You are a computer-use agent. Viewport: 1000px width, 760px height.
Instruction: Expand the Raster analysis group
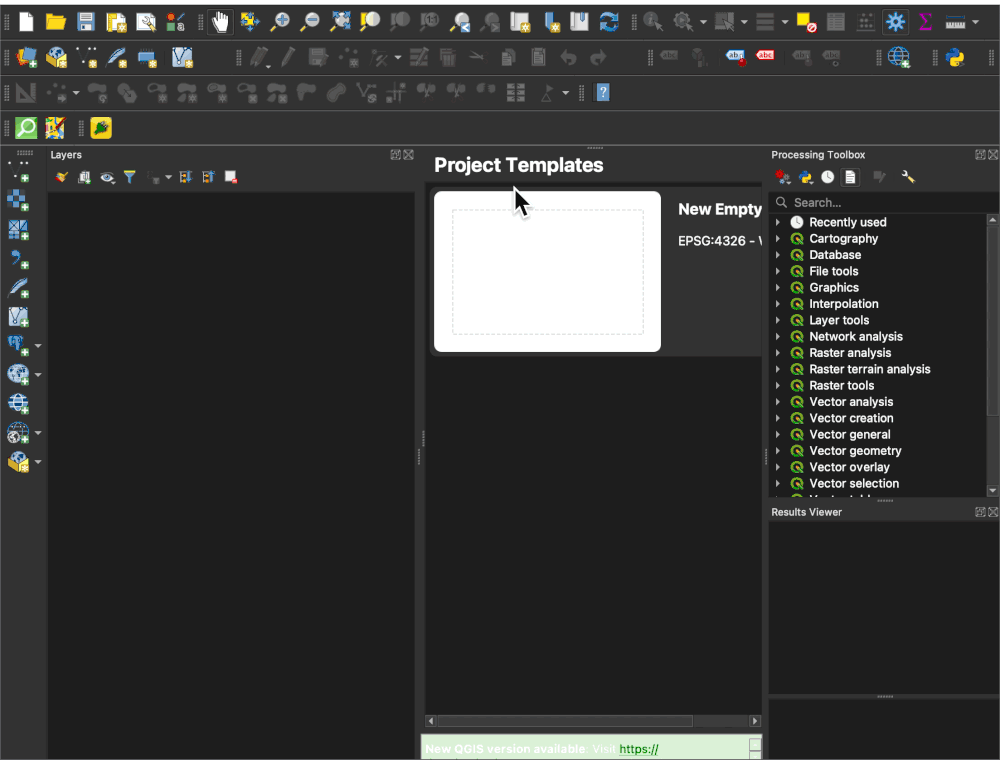click(x=778, y=353)
